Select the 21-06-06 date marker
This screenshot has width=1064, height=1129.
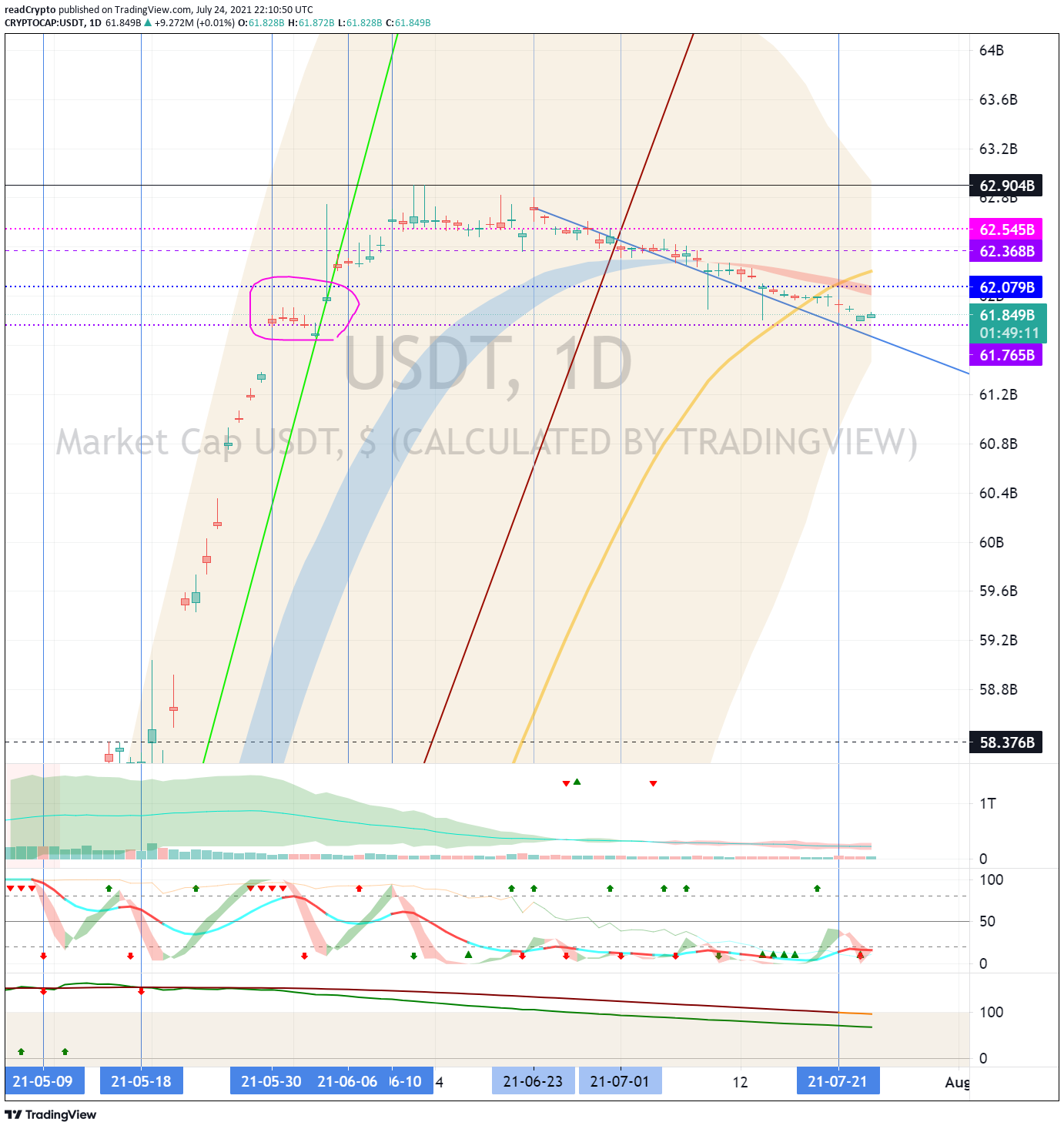(348, 1081)
